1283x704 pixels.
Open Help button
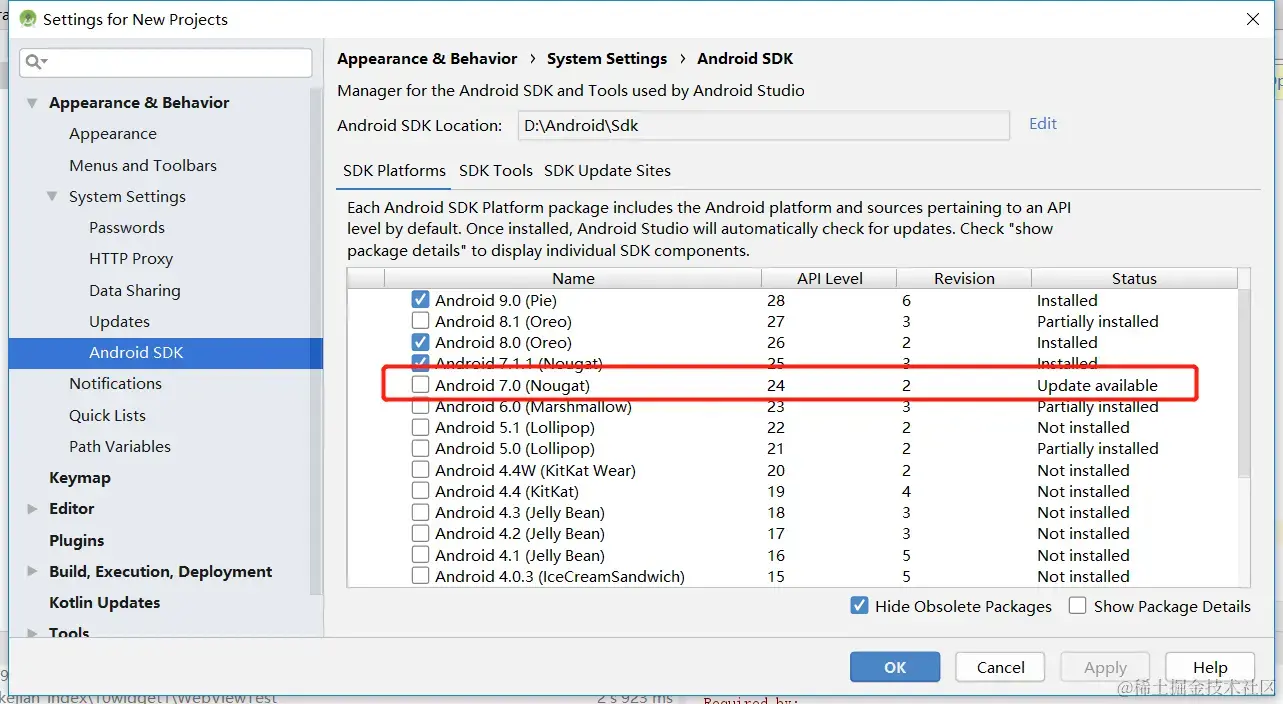click(1210, 667)
